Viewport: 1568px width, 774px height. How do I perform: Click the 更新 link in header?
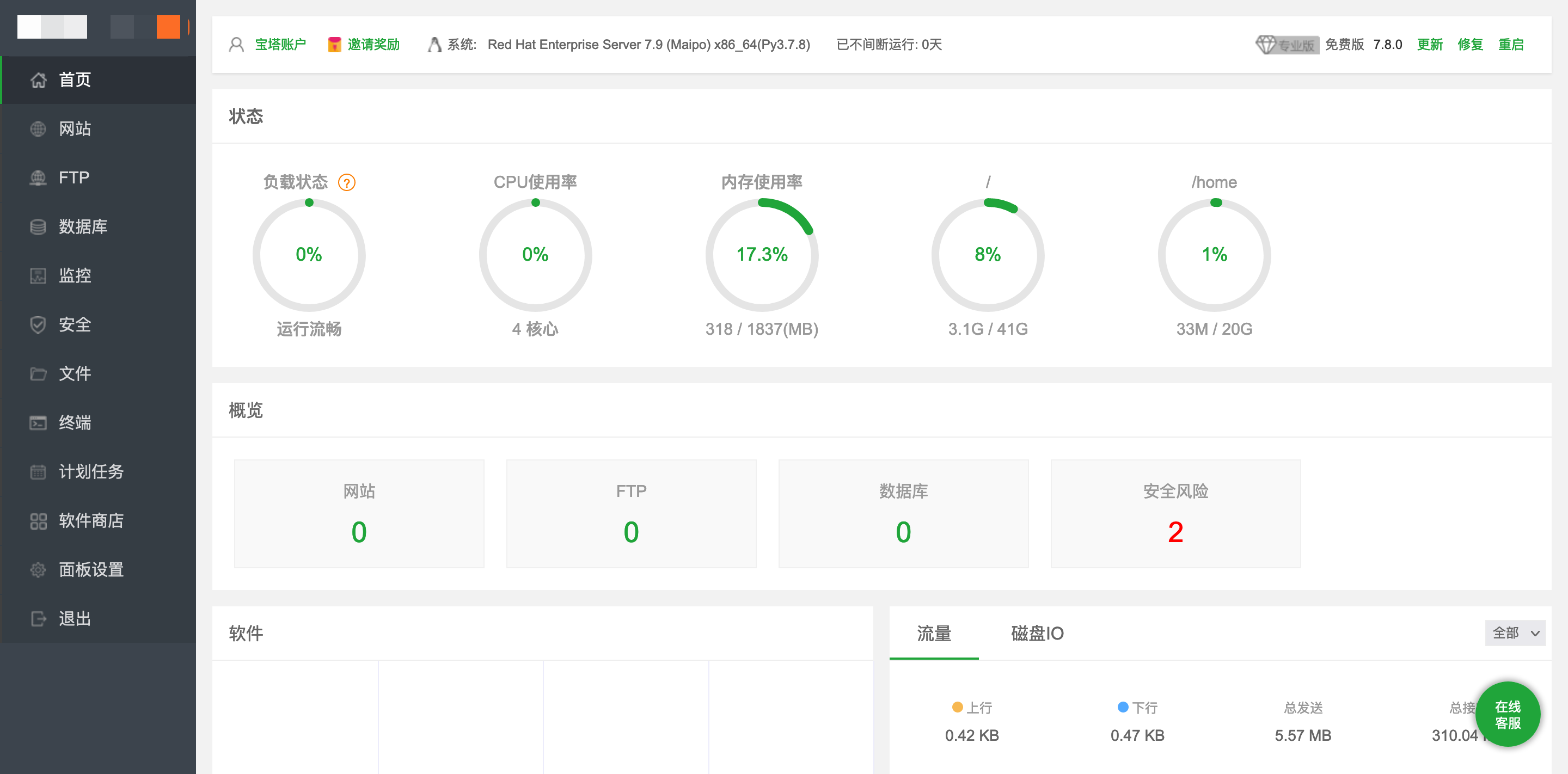tap(1429, 45)
